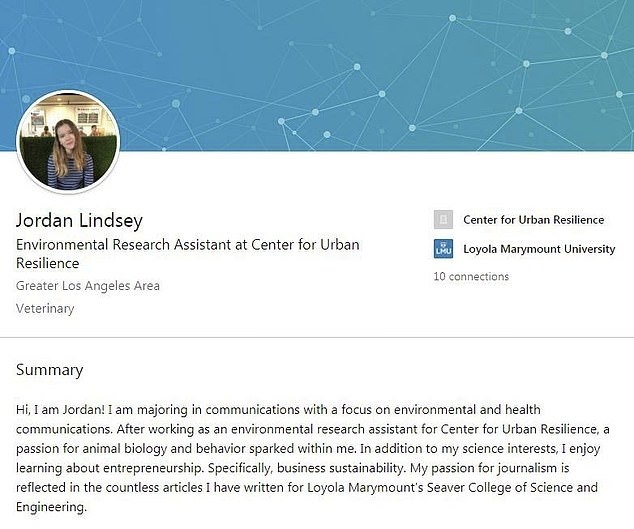This screenshot has height=529, width=634.
Task: Click the grey Center for Urban Resilience logo icon
Action: [x=442, y=220]
